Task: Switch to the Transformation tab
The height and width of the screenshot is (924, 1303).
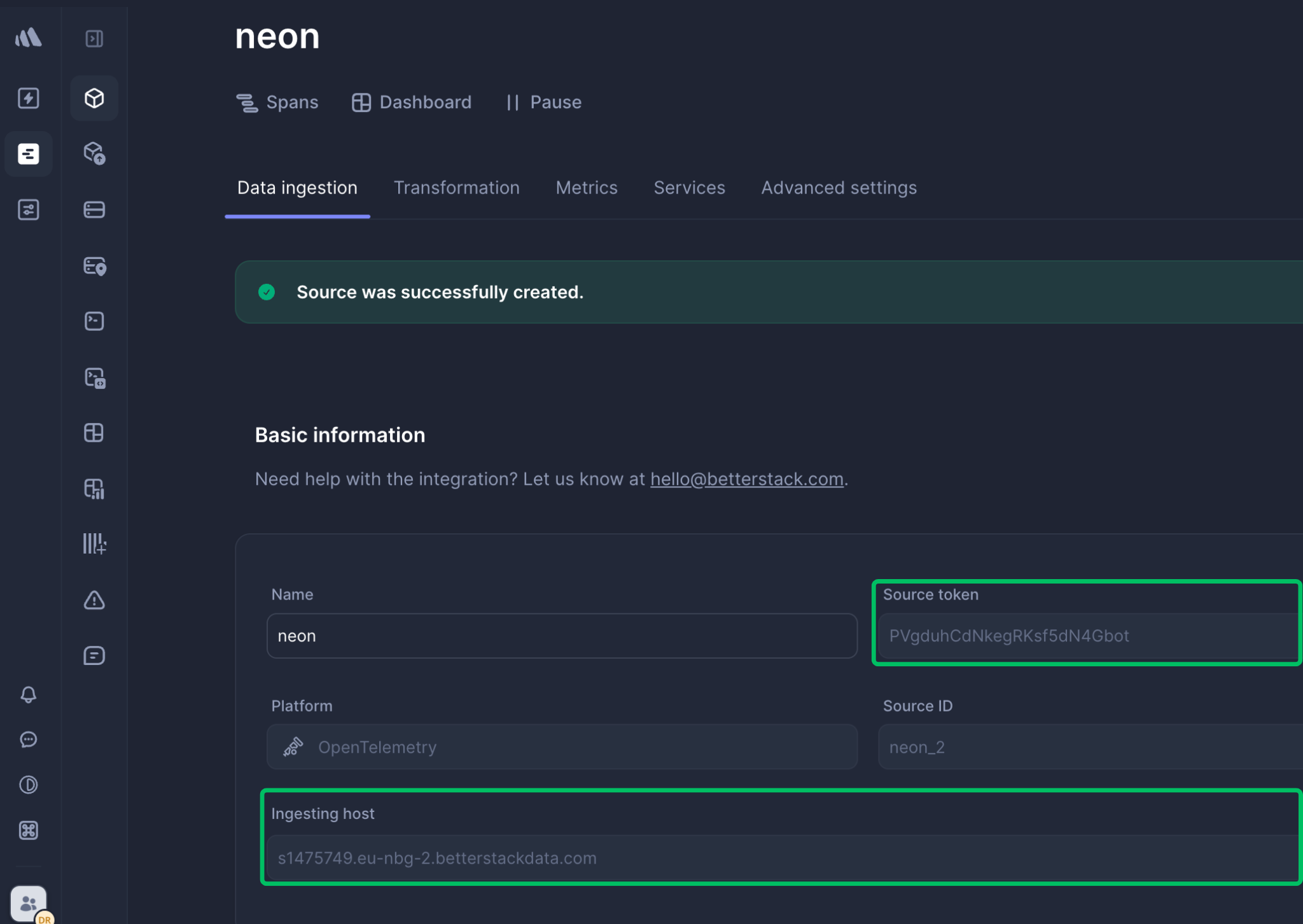Action: click(x=457, y=187)
